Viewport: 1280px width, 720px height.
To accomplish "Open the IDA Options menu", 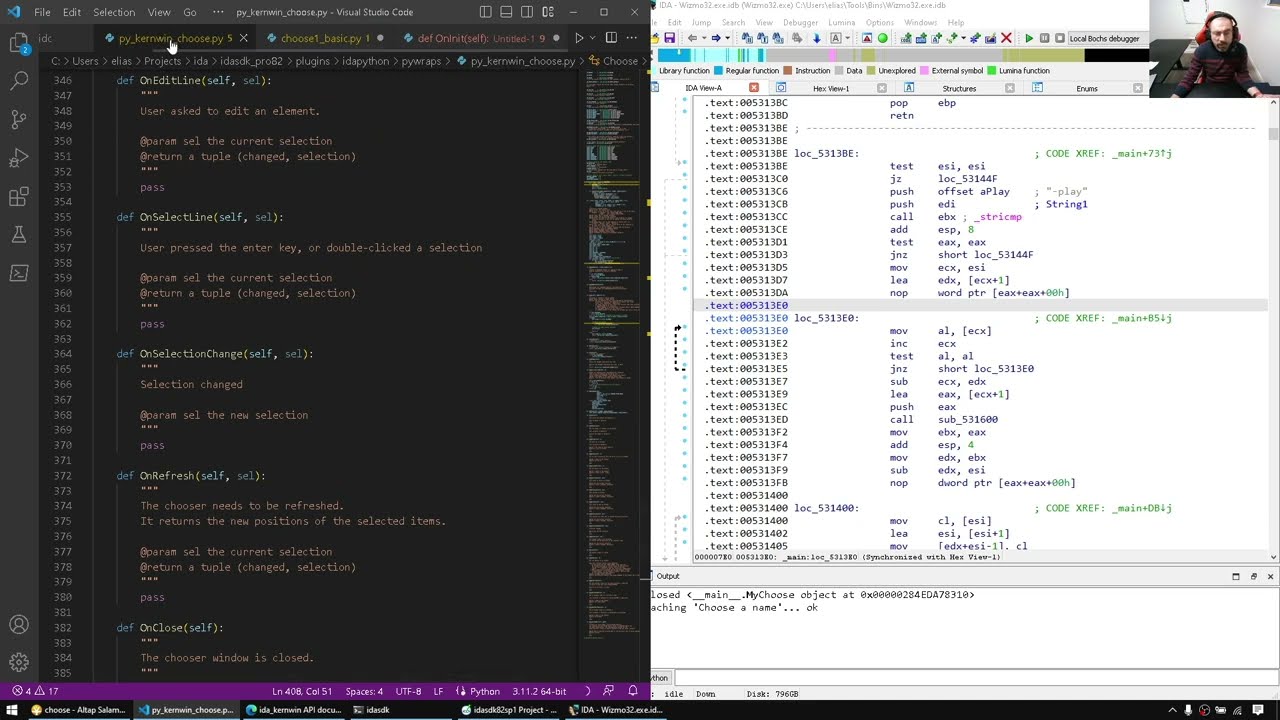I will pos(880,22).
